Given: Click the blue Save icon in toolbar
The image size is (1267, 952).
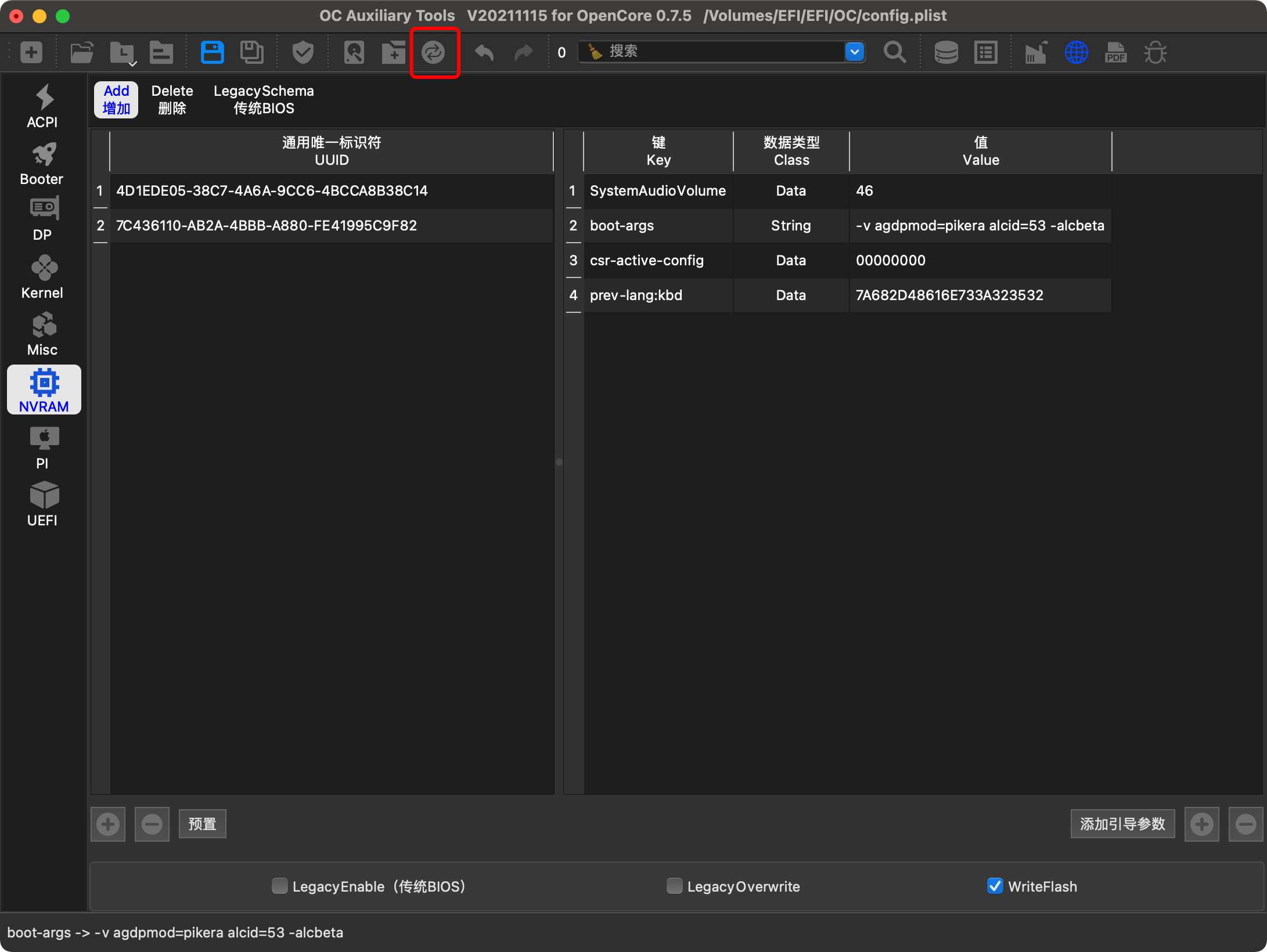Looking at the screenshot, I should click(x=212, y=52).
